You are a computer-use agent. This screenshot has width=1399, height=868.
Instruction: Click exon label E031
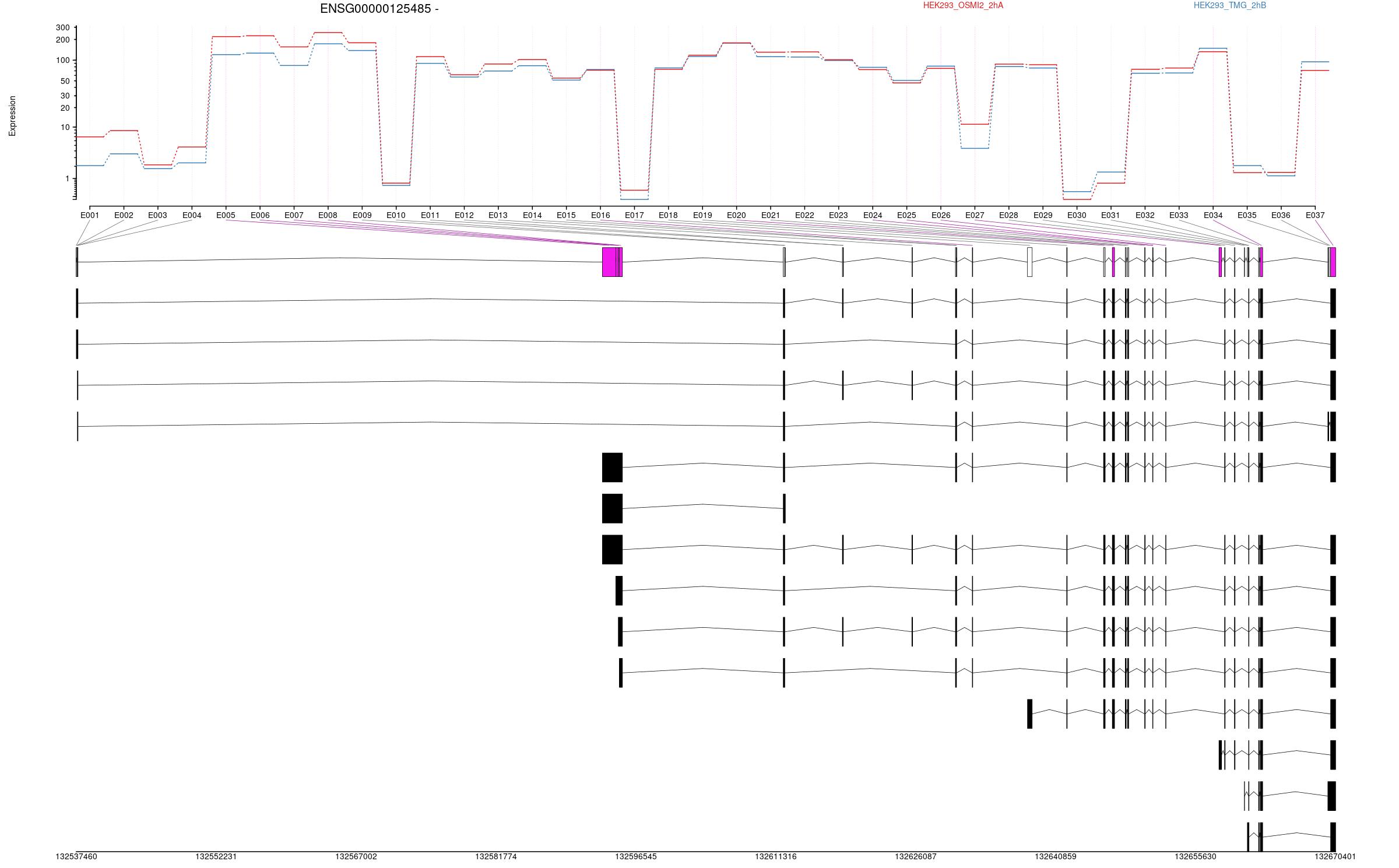(x=1110, y=215)
